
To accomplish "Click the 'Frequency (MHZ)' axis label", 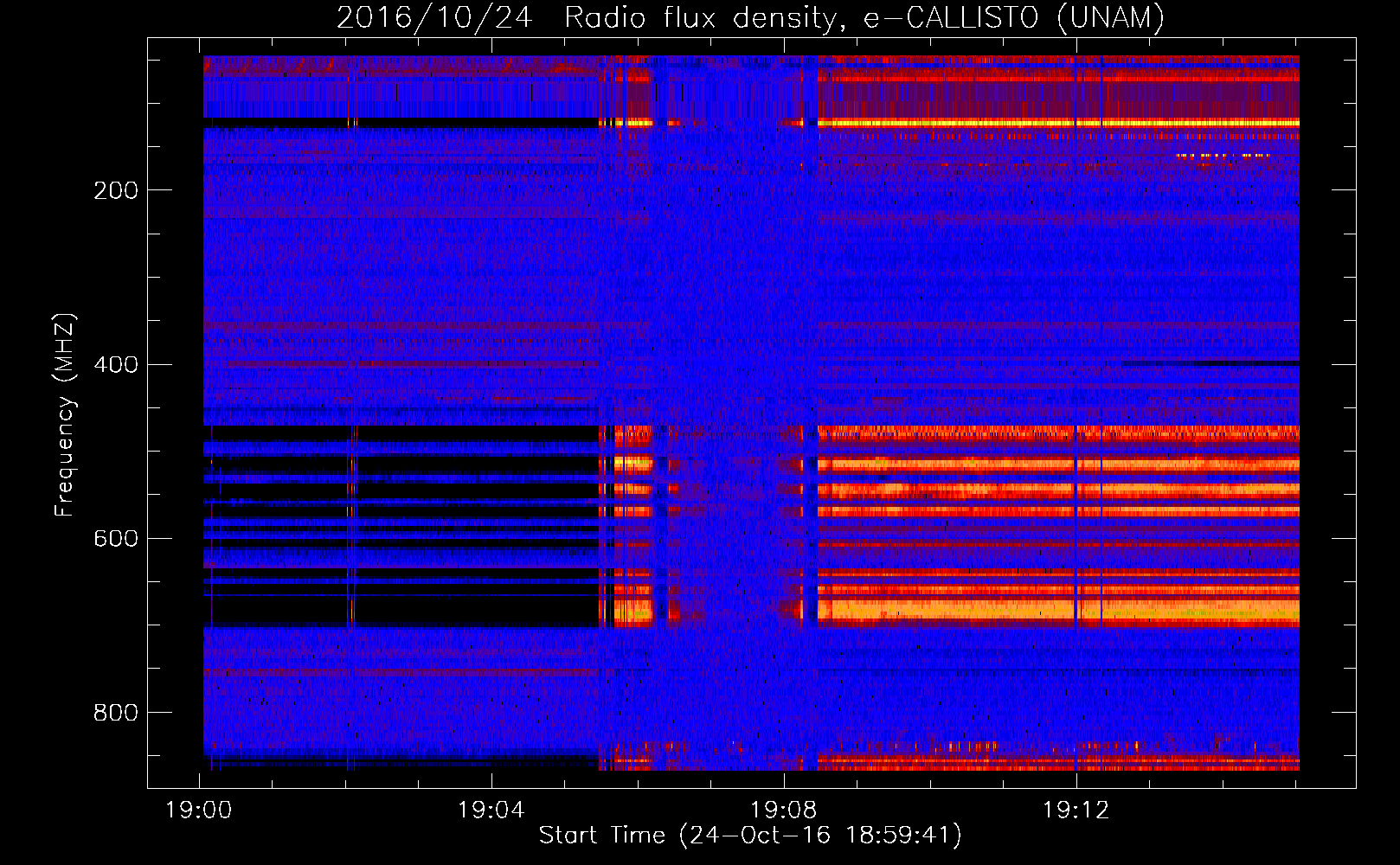I will click(64, 414).
